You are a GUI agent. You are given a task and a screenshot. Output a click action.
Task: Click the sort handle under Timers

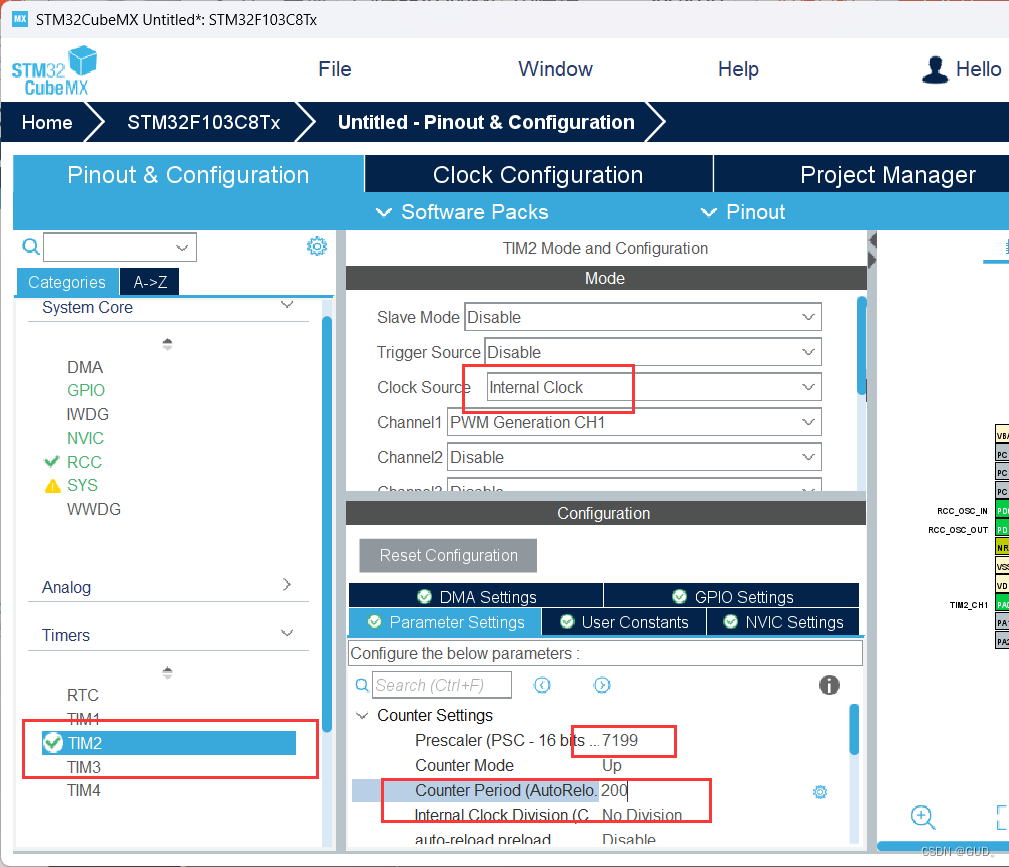point(167,673)
